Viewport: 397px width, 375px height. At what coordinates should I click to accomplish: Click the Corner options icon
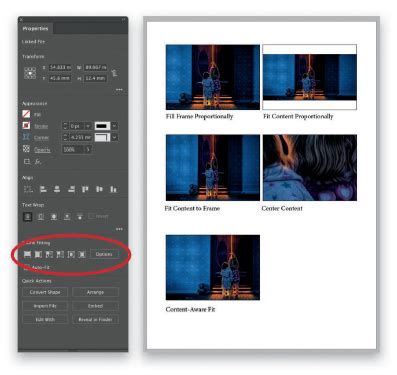click(x=26, y=137)
